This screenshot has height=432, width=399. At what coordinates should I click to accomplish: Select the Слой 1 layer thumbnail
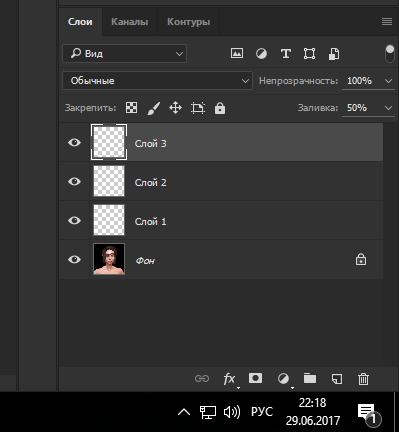tap(109, 220)
